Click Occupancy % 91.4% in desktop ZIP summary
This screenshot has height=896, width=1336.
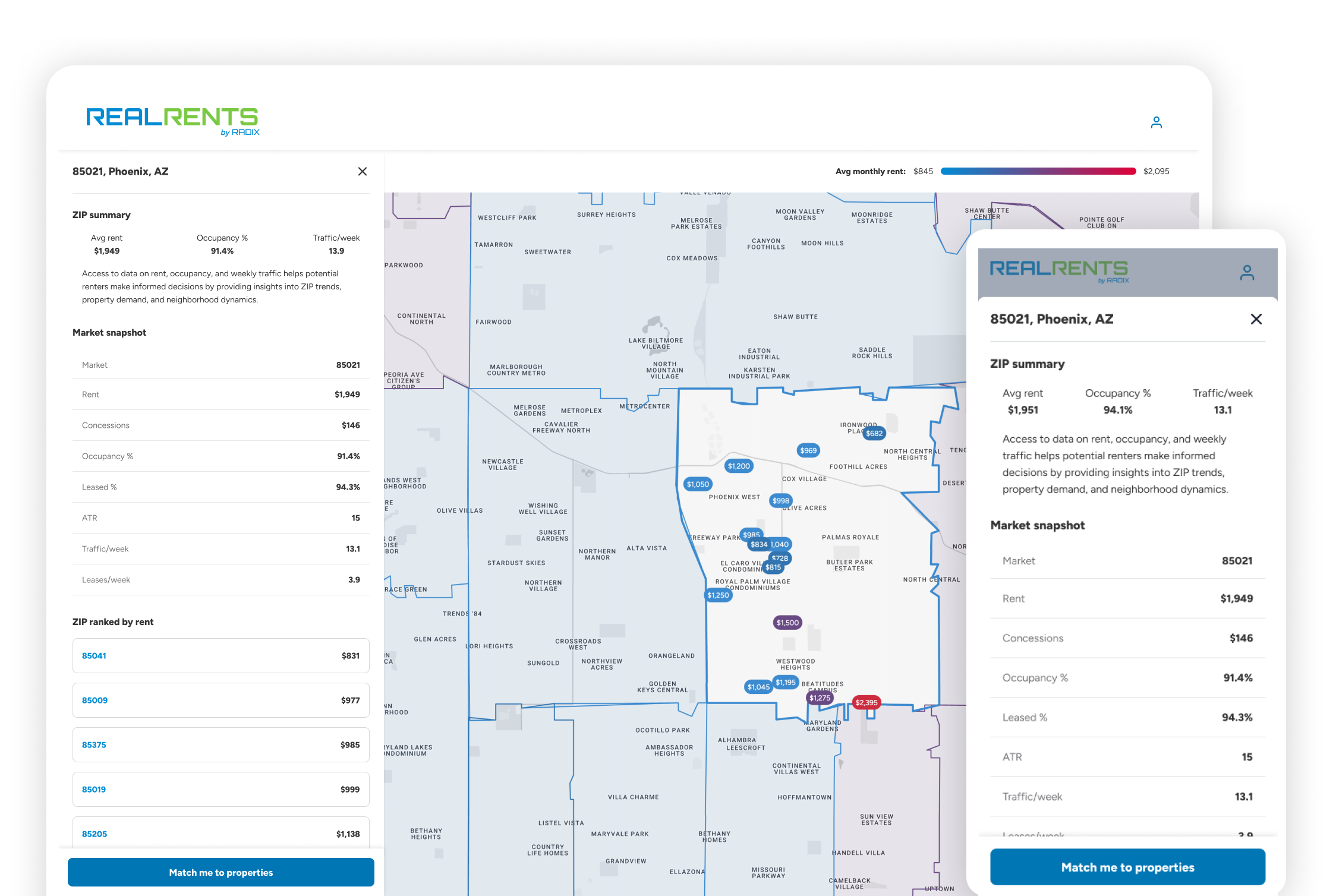pos(222,244)
